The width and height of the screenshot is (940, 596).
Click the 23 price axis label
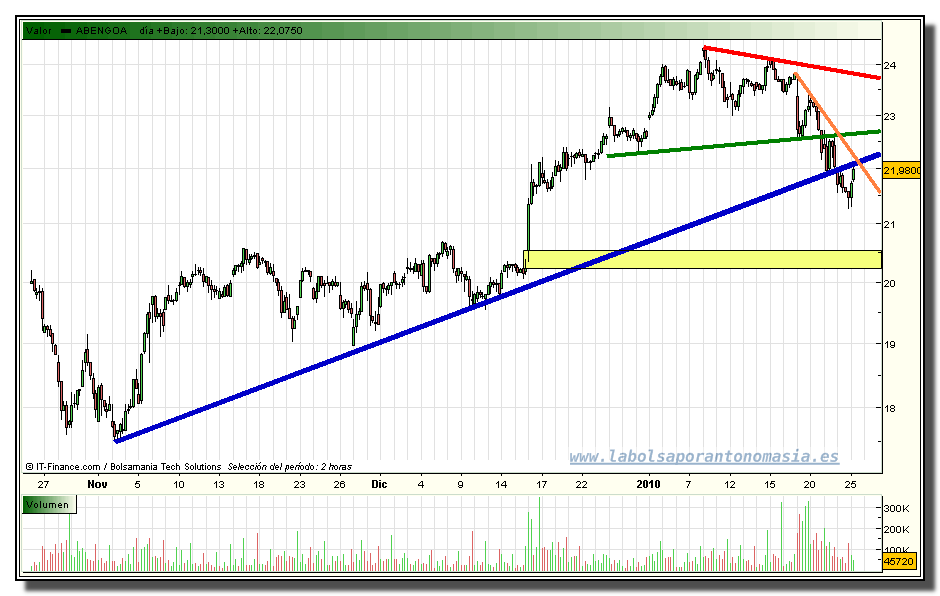coord(890,116)
